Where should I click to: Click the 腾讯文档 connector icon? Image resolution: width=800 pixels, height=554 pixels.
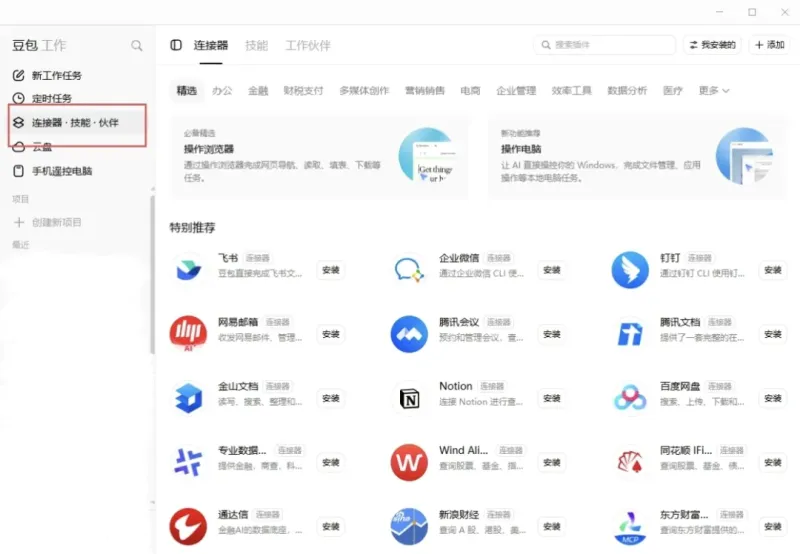pos(630,334)
